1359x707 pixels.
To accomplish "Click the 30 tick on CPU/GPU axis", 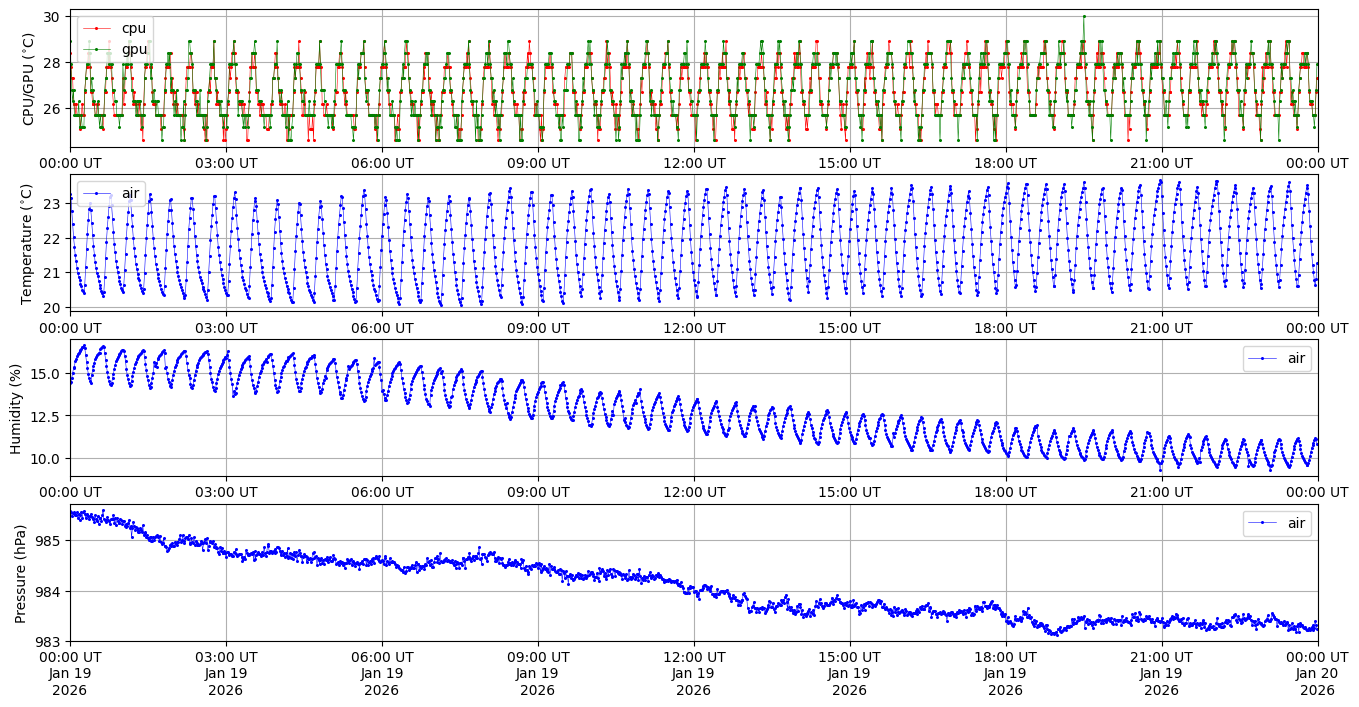I will pyautogui.click(x=51, y=17).
